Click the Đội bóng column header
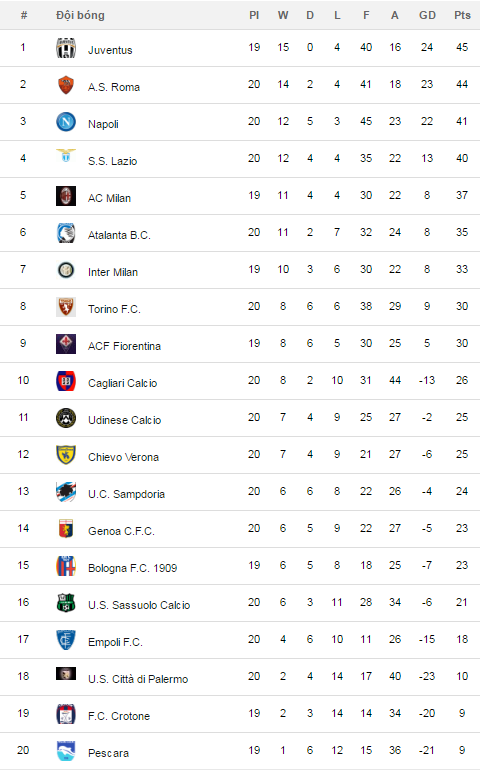Viewport: 484px width, 774px height. (80, 15)
